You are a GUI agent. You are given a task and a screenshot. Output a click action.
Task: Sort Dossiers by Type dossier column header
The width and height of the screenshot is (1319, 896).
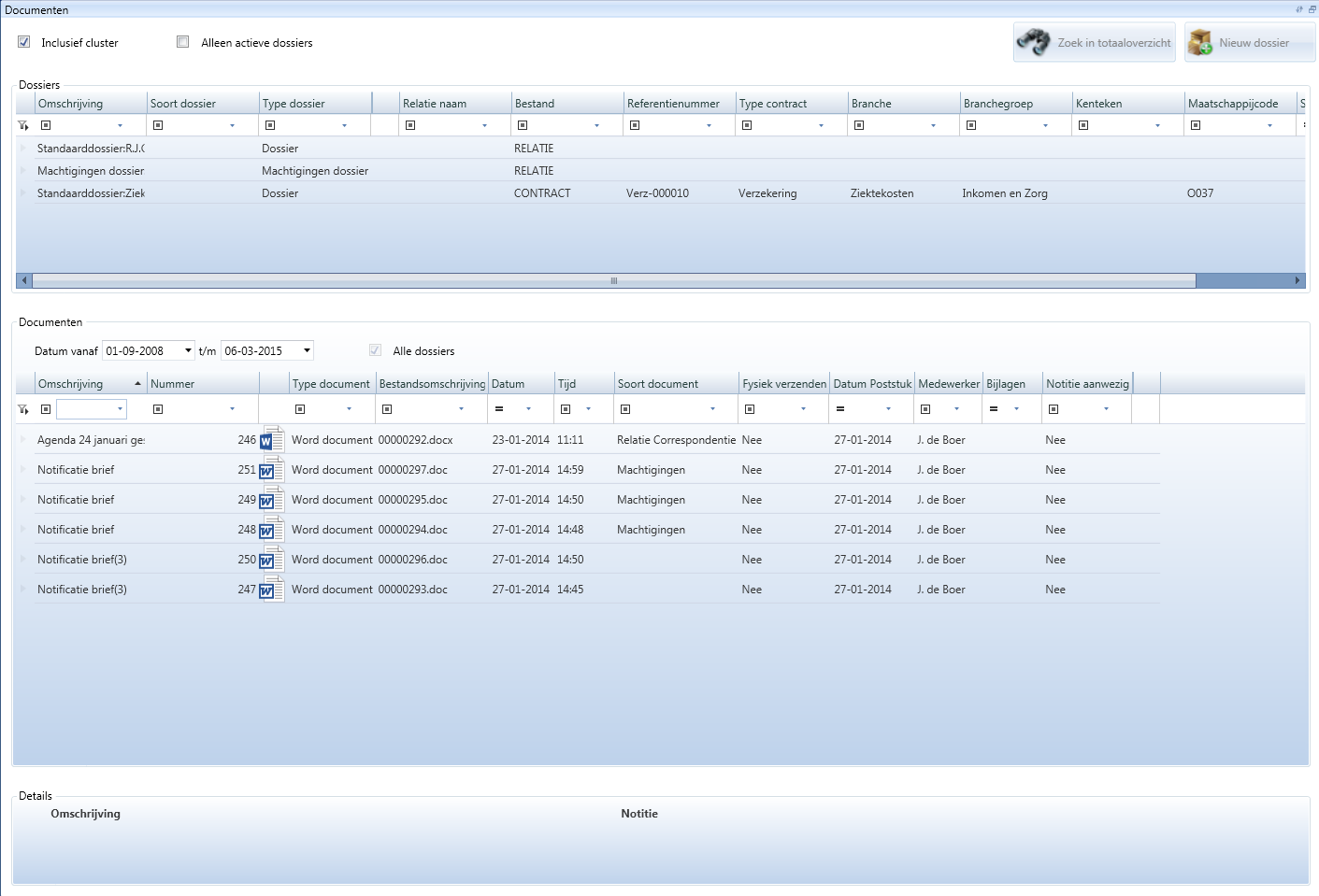pyautogui.click(x=315, y=104)
